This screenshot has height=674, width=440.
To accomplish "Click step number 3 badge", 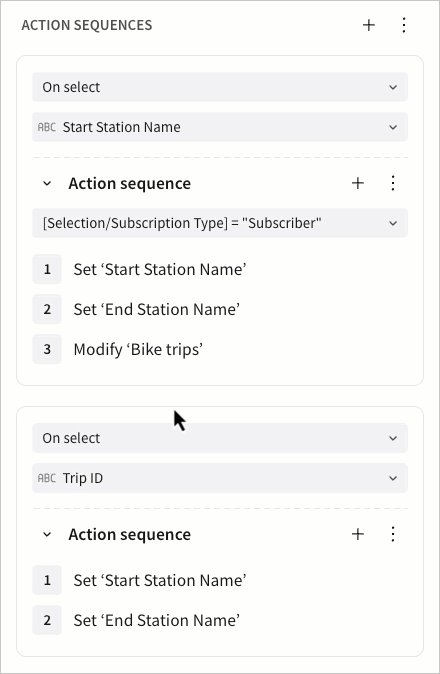I will pyautogui.click(x=47, y=349).
